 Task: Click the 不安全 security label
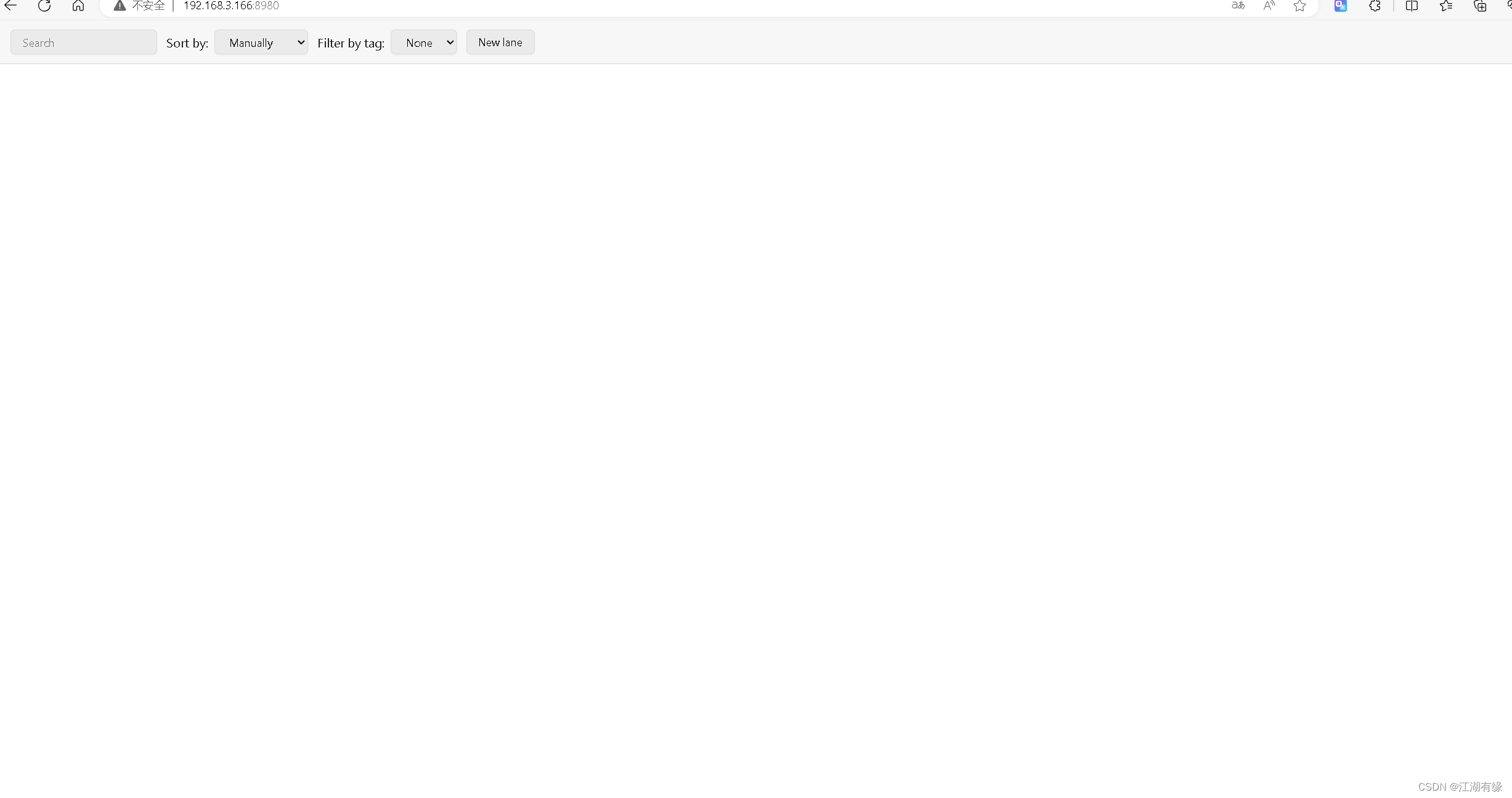click(x=148, y=6)
